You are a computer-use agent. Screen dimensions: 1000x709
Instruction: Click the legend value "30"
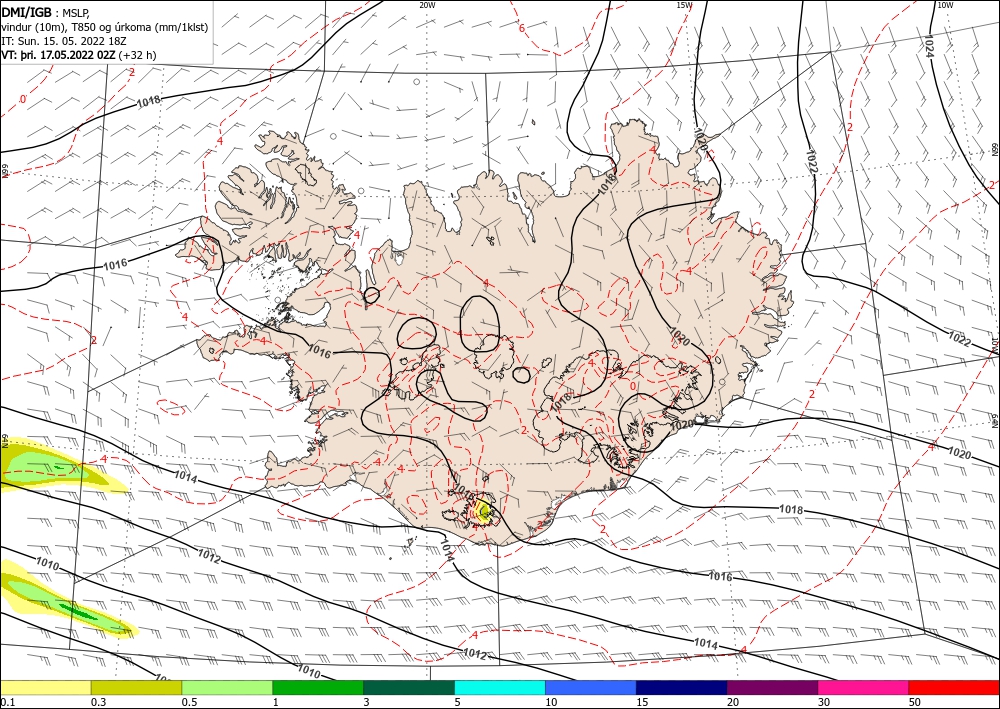coord(823,702)
